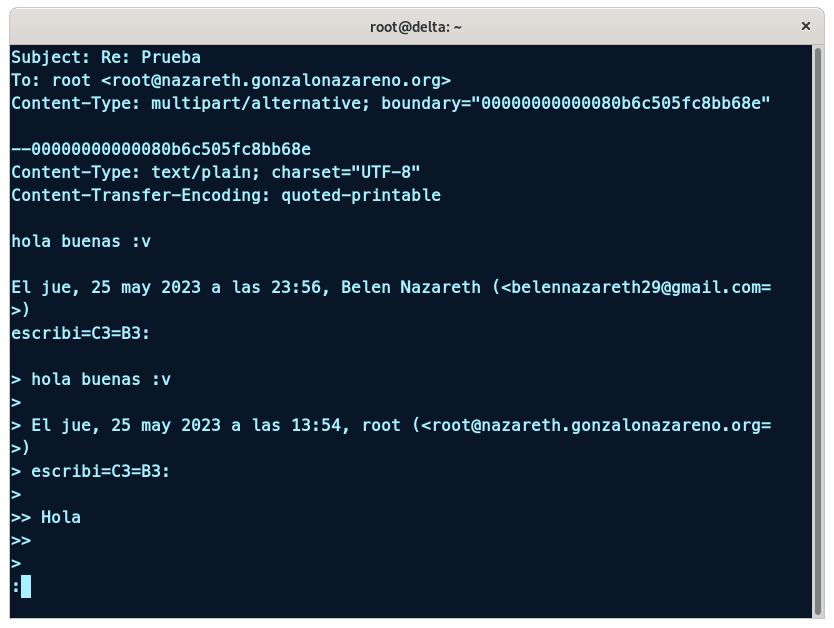The height and width of the screenshot is (628, 834).
Task: Click the '>> Hola' quoted line
Action: pos(46,517)
